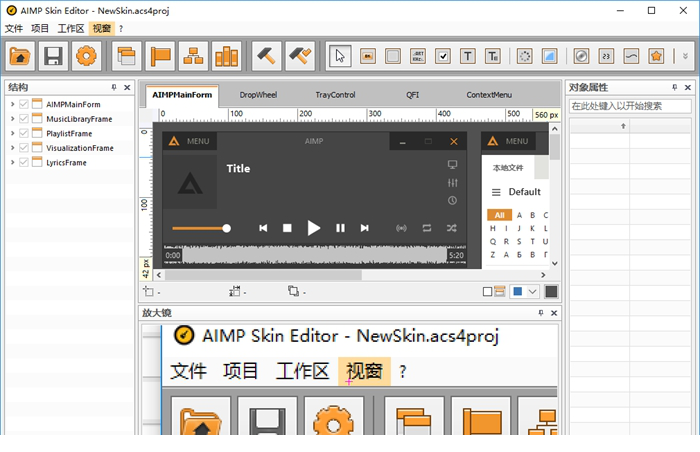The width and height of the screenshot is (700, 452).
Task: Open the 项目 menu
Action: (x=40, y=28)
